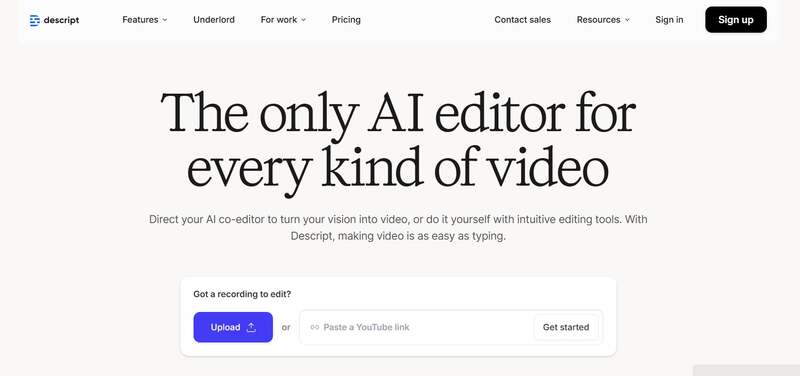Focus the Paste a YouTube link field
This screenshot has height=376, width=800.
tap(451, 327)
